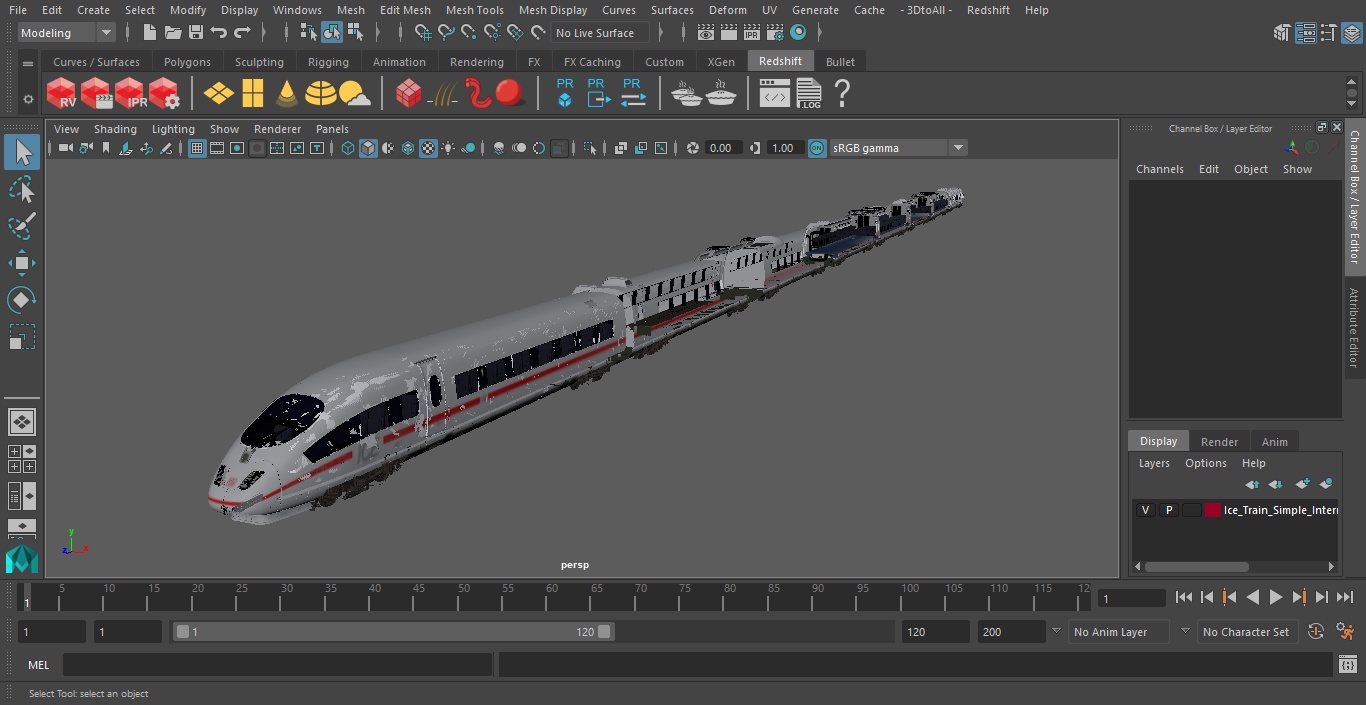The width and height of the screenshot is (1366, 705).
Task: Open Redshift help question mark icon
Action: 842,94
